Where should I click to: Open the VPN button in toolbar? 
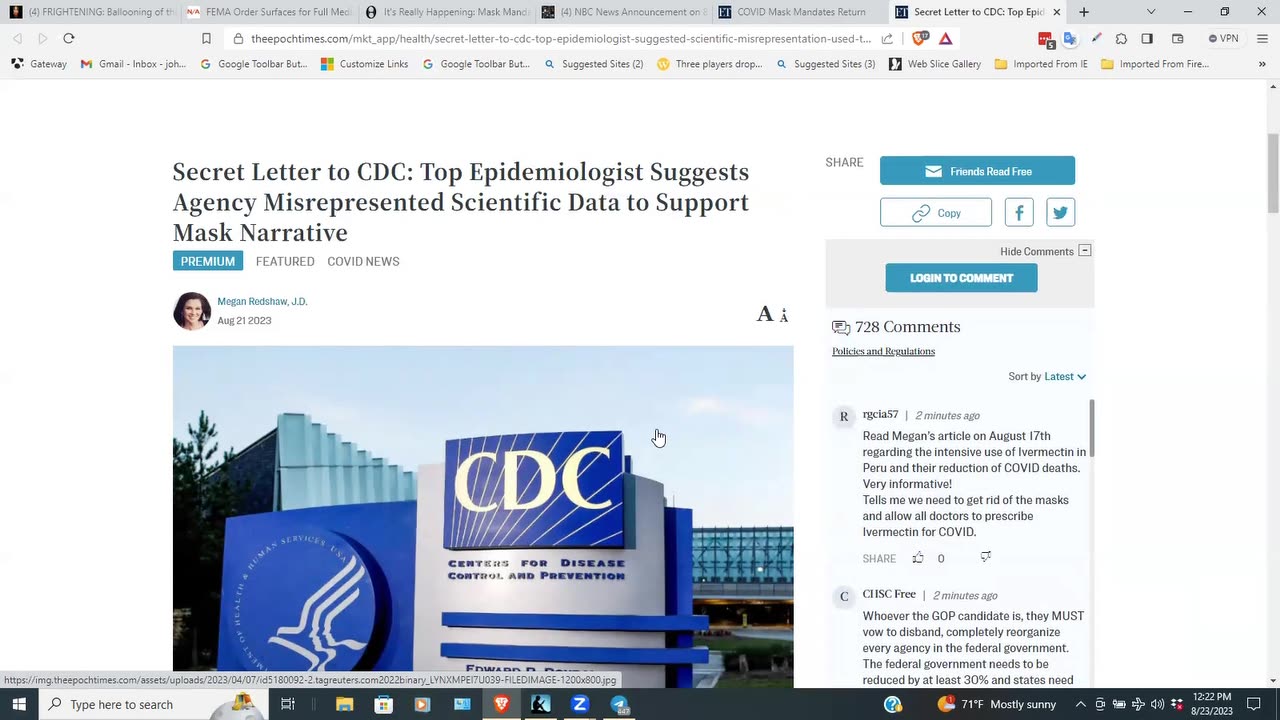[1223, 38]
